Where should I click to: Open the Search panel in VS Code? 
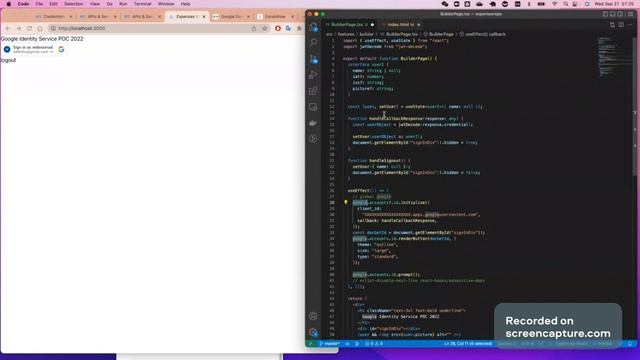(313, 42)
